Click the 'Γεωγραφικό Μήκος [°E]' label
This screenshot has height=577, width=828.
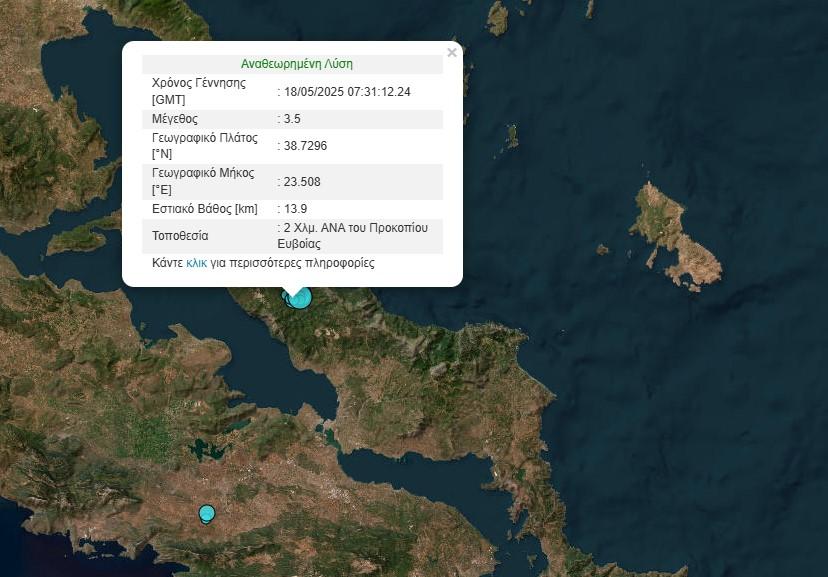point(203,181)
